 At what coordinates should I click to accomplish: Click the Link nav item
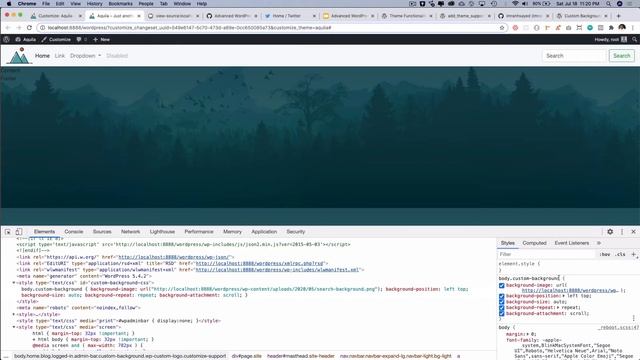60,56
